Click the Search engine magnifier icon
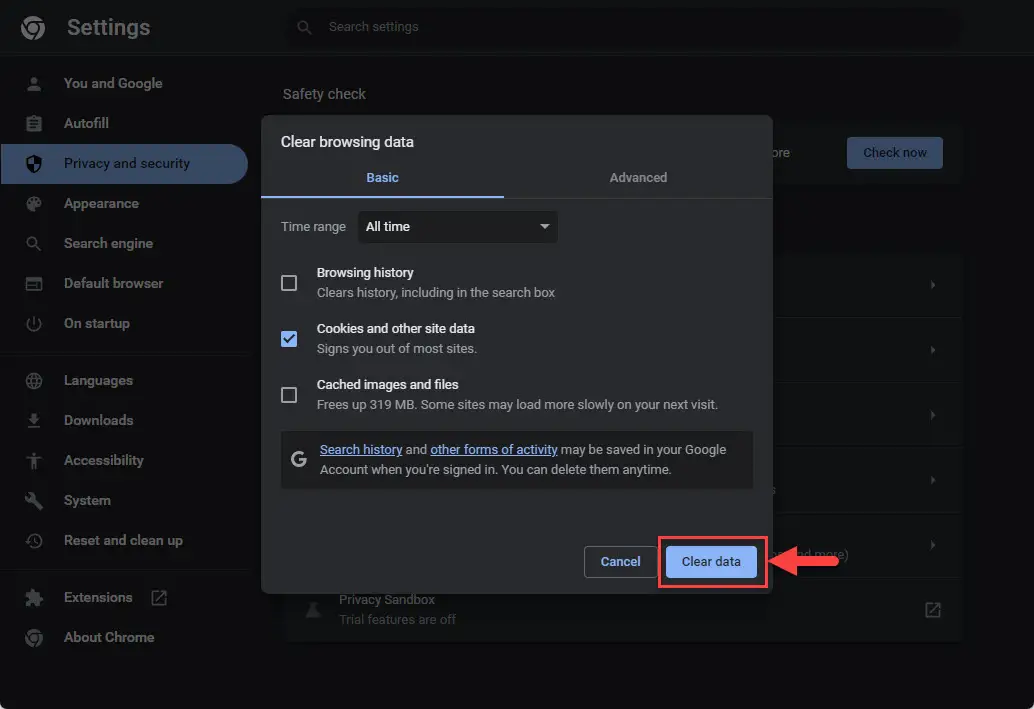This screenshot has width=1034, height=709. [34, 244]
